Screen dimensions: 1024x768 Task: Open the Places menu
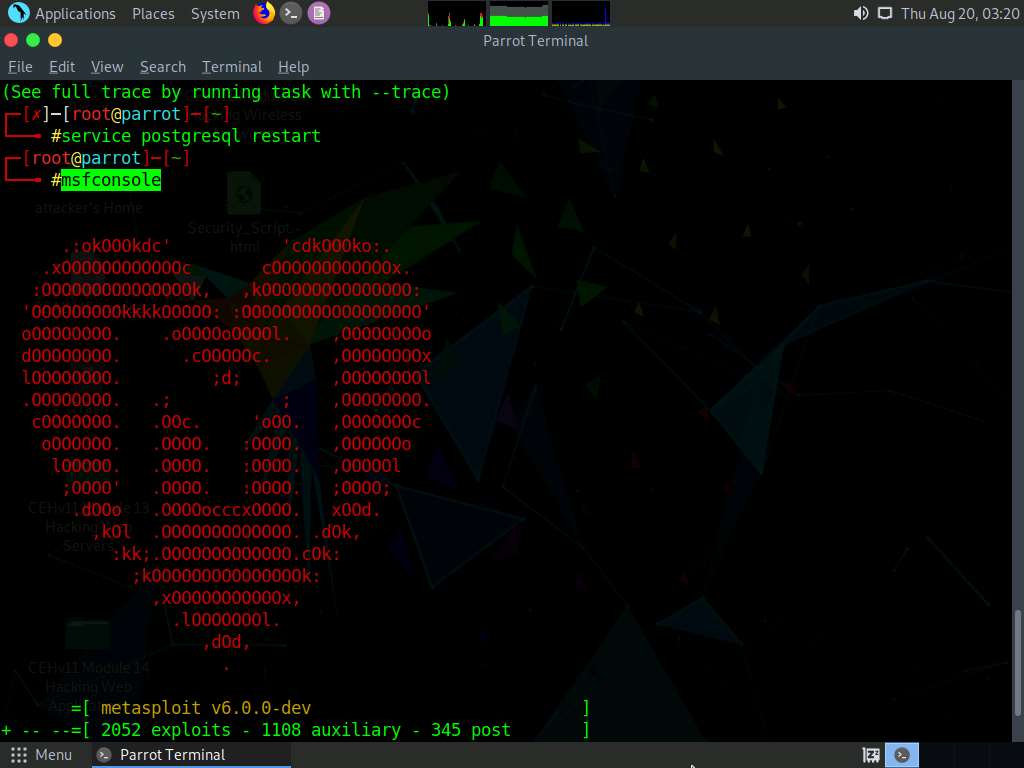(153, 14)
